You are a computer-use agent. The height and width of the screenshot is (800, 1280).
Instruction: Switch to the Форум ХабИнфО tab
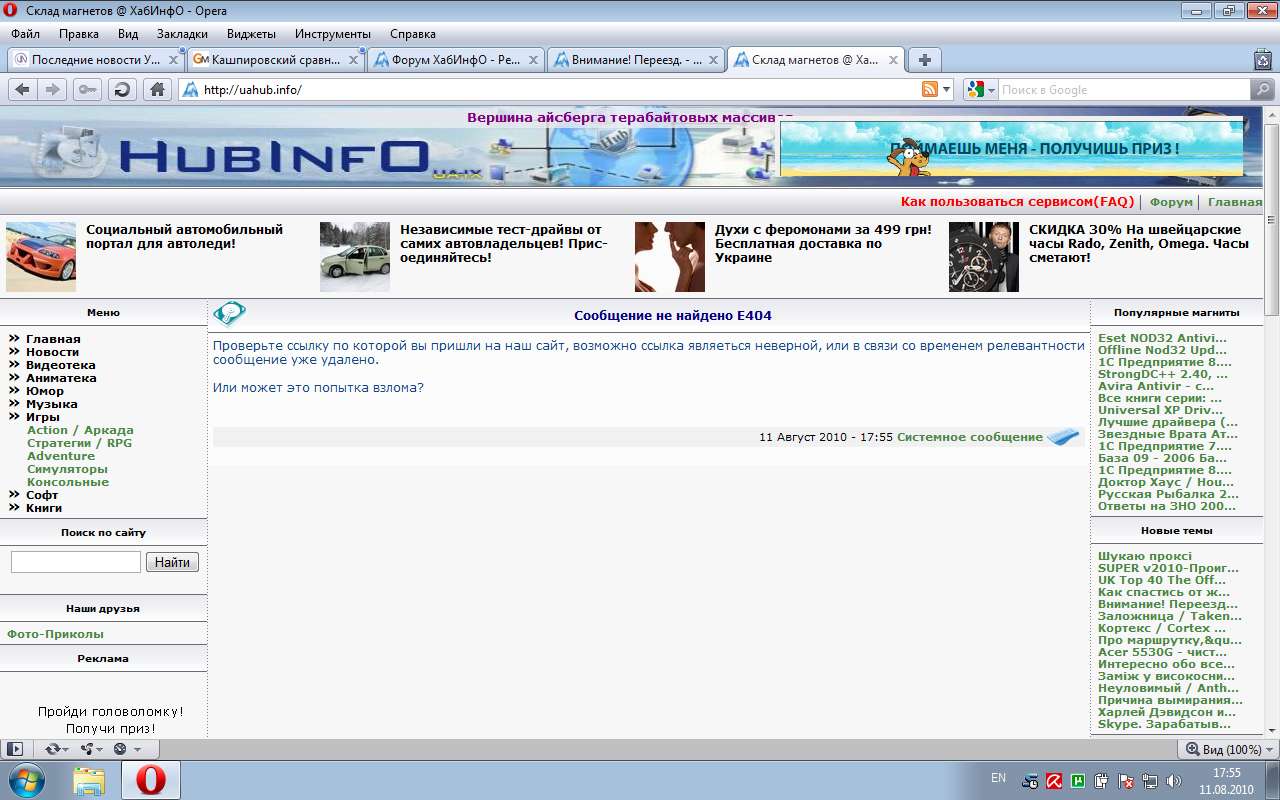click(455, 60)
